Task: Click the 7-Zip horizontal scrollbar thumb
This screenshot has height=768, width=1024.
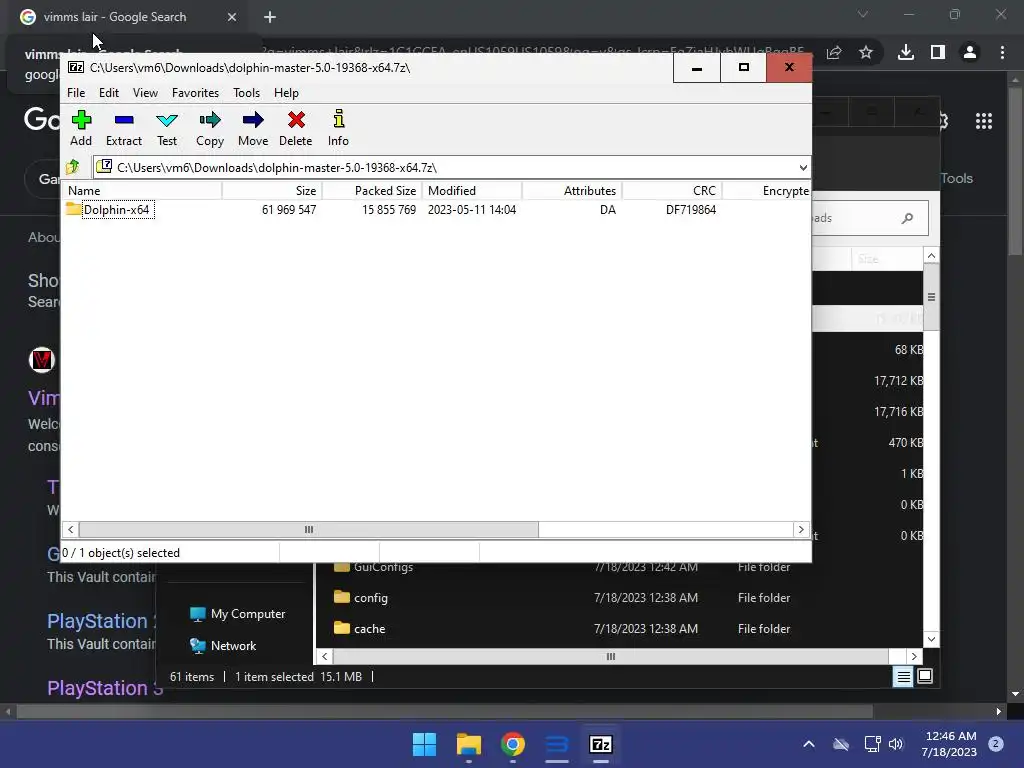Action: (308, 530)
